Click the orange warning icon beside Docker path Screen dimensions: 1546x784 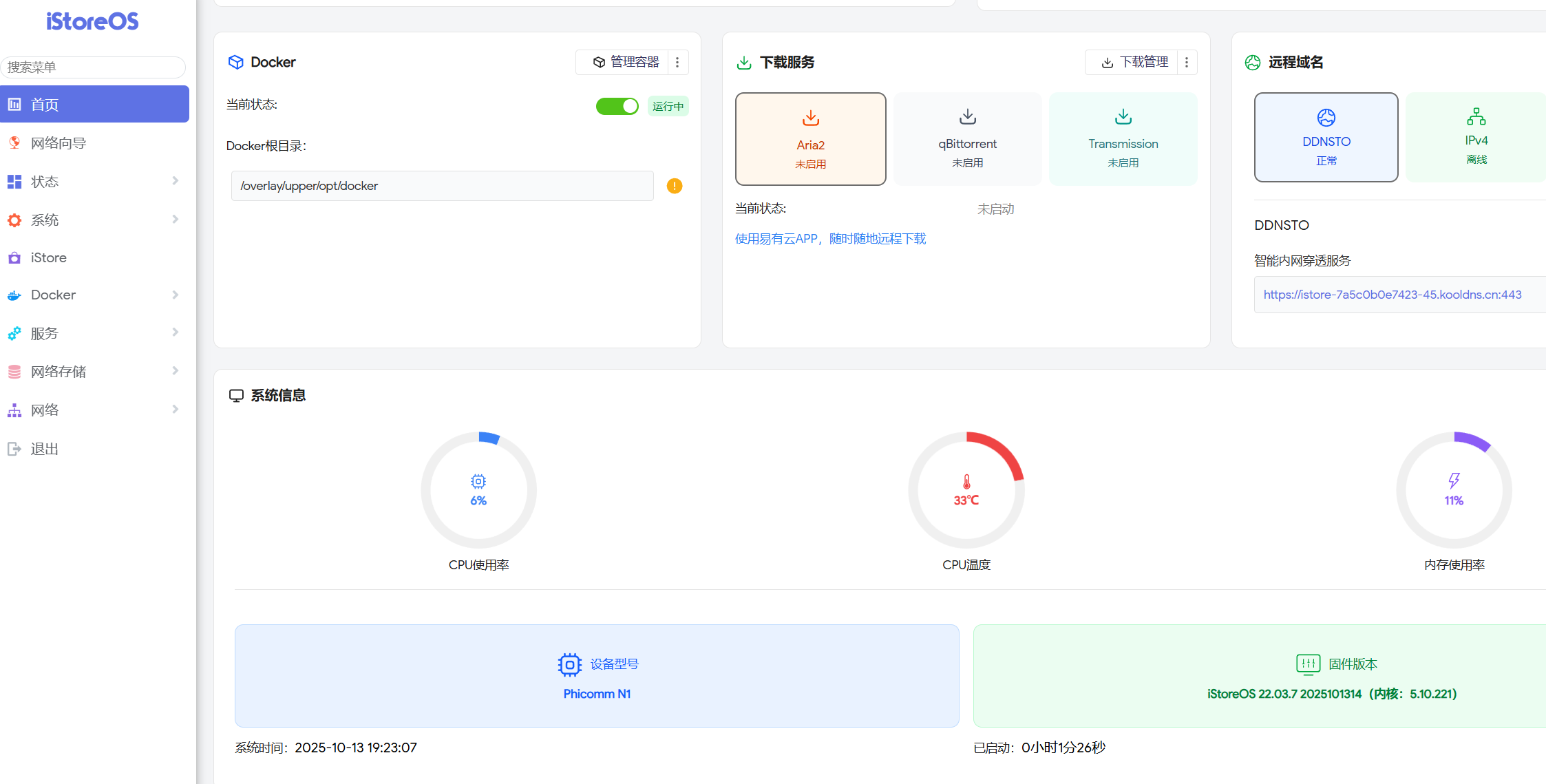(675, 186)
